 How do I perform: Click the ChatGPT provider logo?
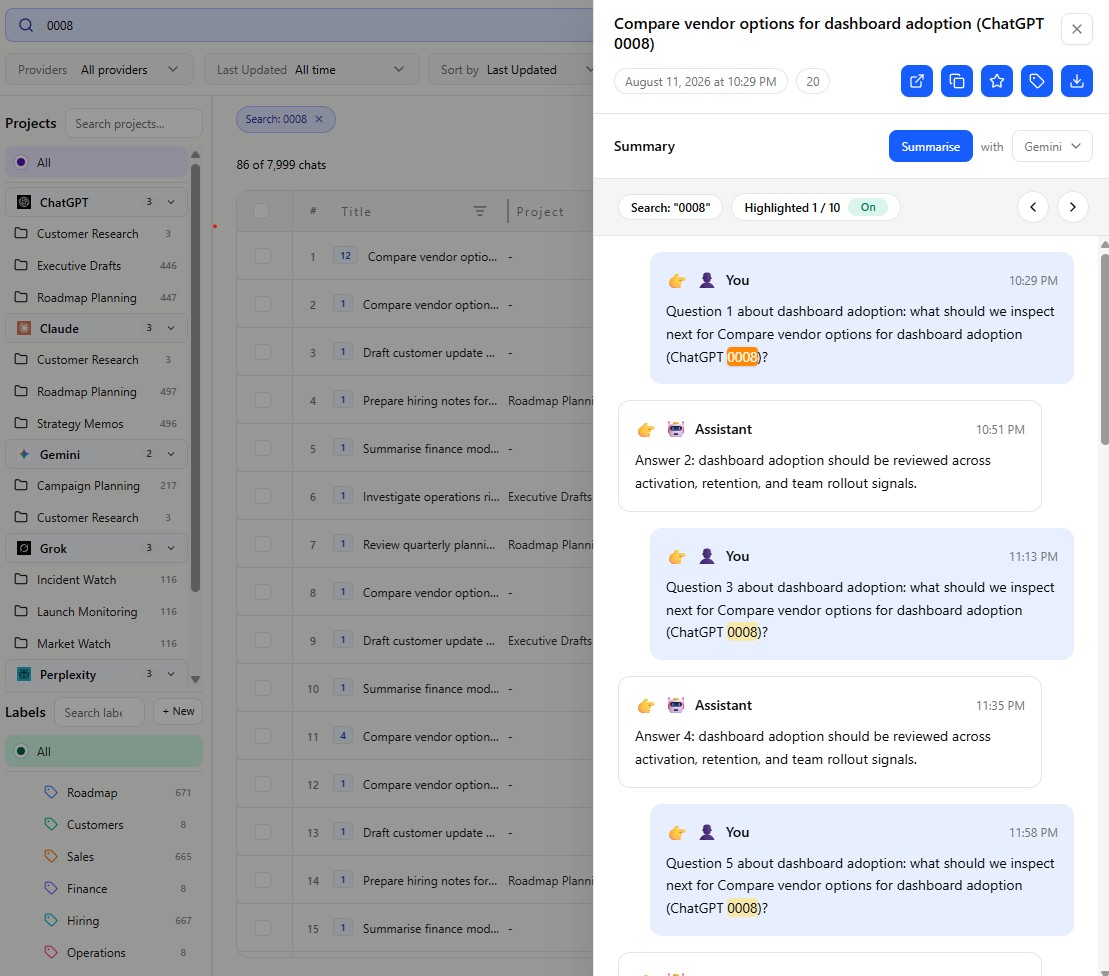[24, 202]
